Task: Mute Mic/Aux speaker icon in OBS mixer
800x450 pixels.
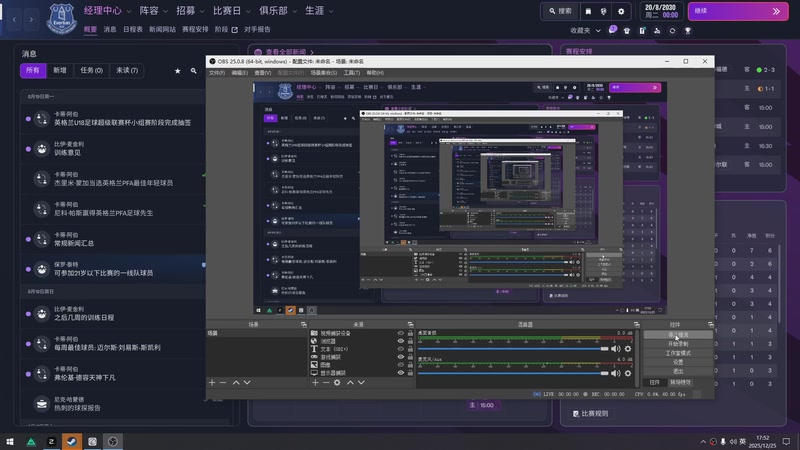Action: pyautogui.click(x=616, y=373)
